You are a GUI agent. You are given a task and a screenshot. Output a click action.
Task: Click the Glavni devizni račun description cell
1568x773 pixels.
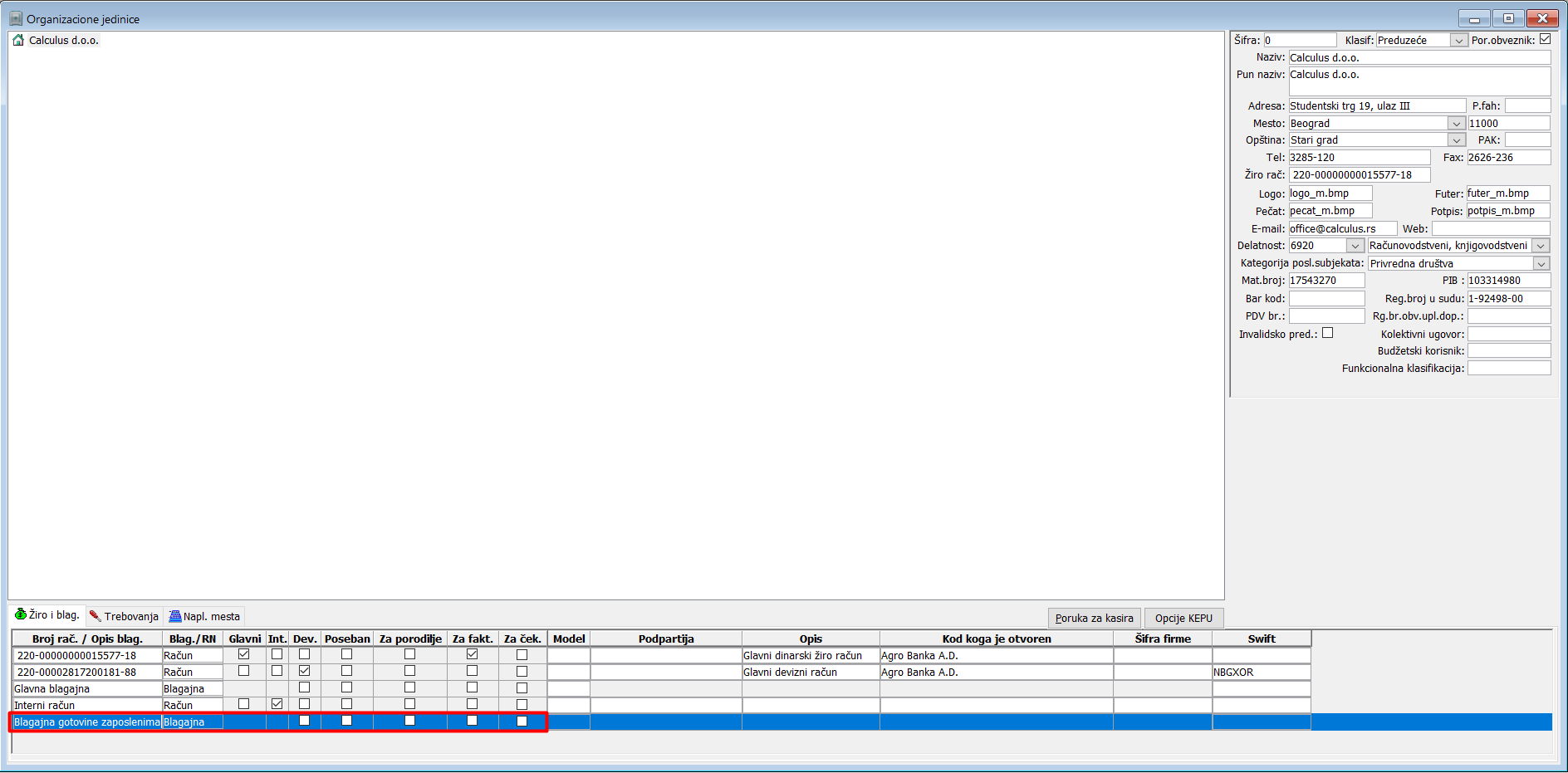pyautogui.click(x=811, y=672)
